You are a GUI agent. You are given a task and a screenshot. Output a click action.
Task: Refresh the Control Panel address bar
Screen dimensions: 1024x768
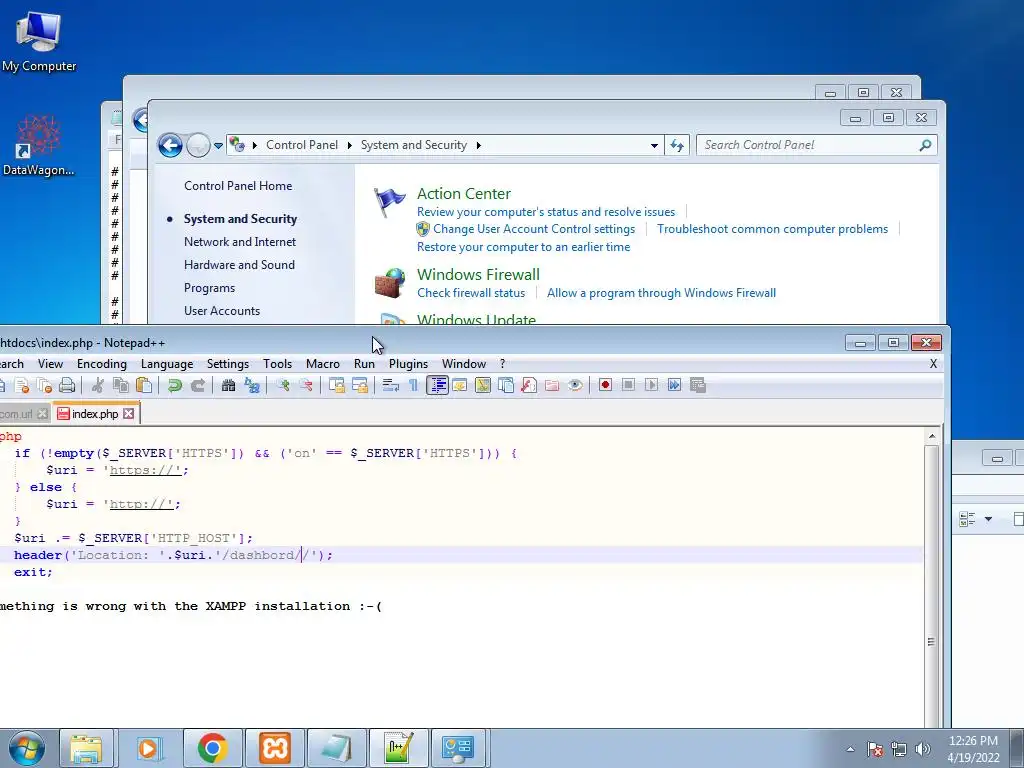tap(677, 146)
